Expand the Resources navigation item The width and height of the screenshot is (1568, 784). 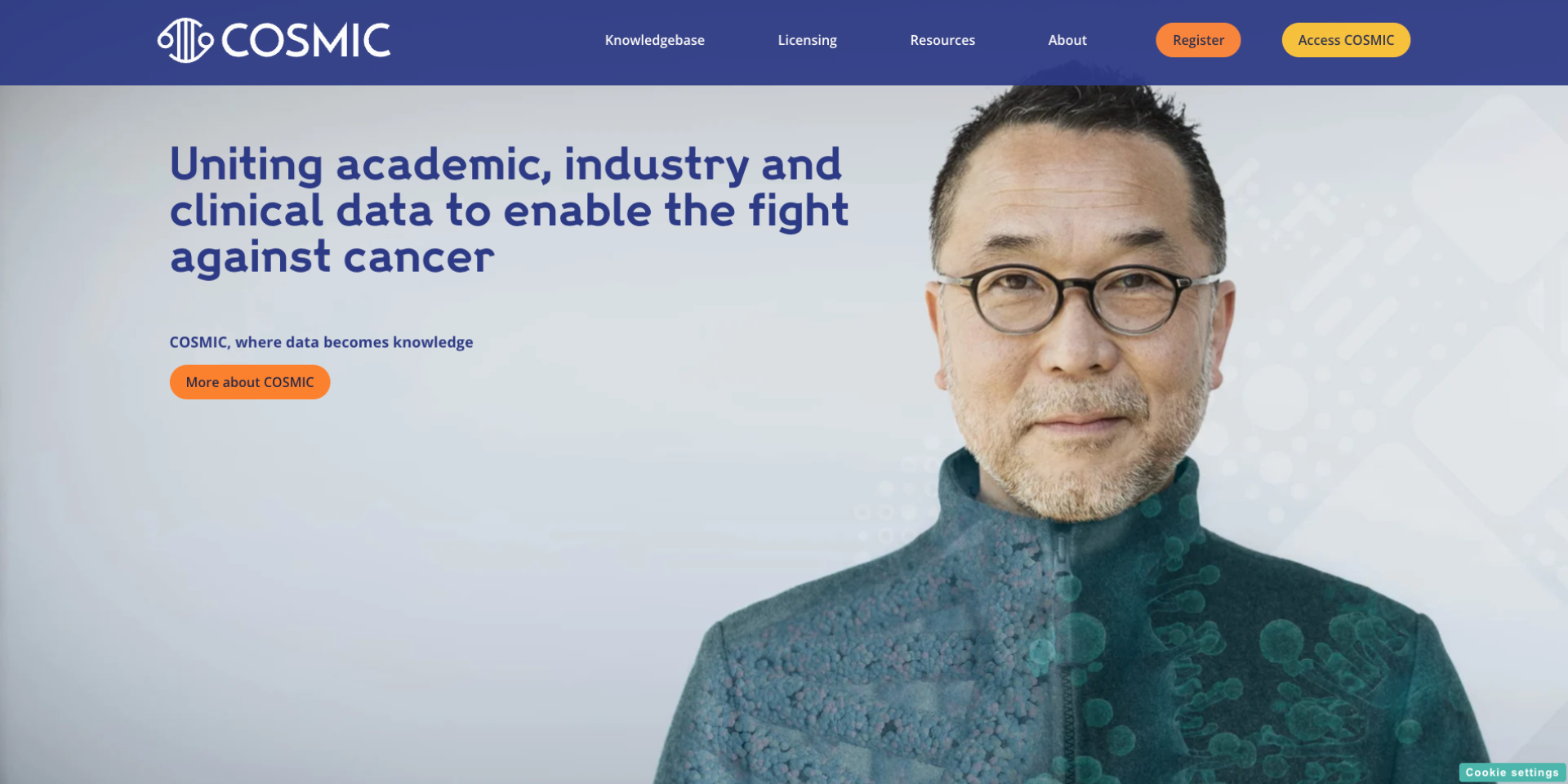tap(942, 40)
